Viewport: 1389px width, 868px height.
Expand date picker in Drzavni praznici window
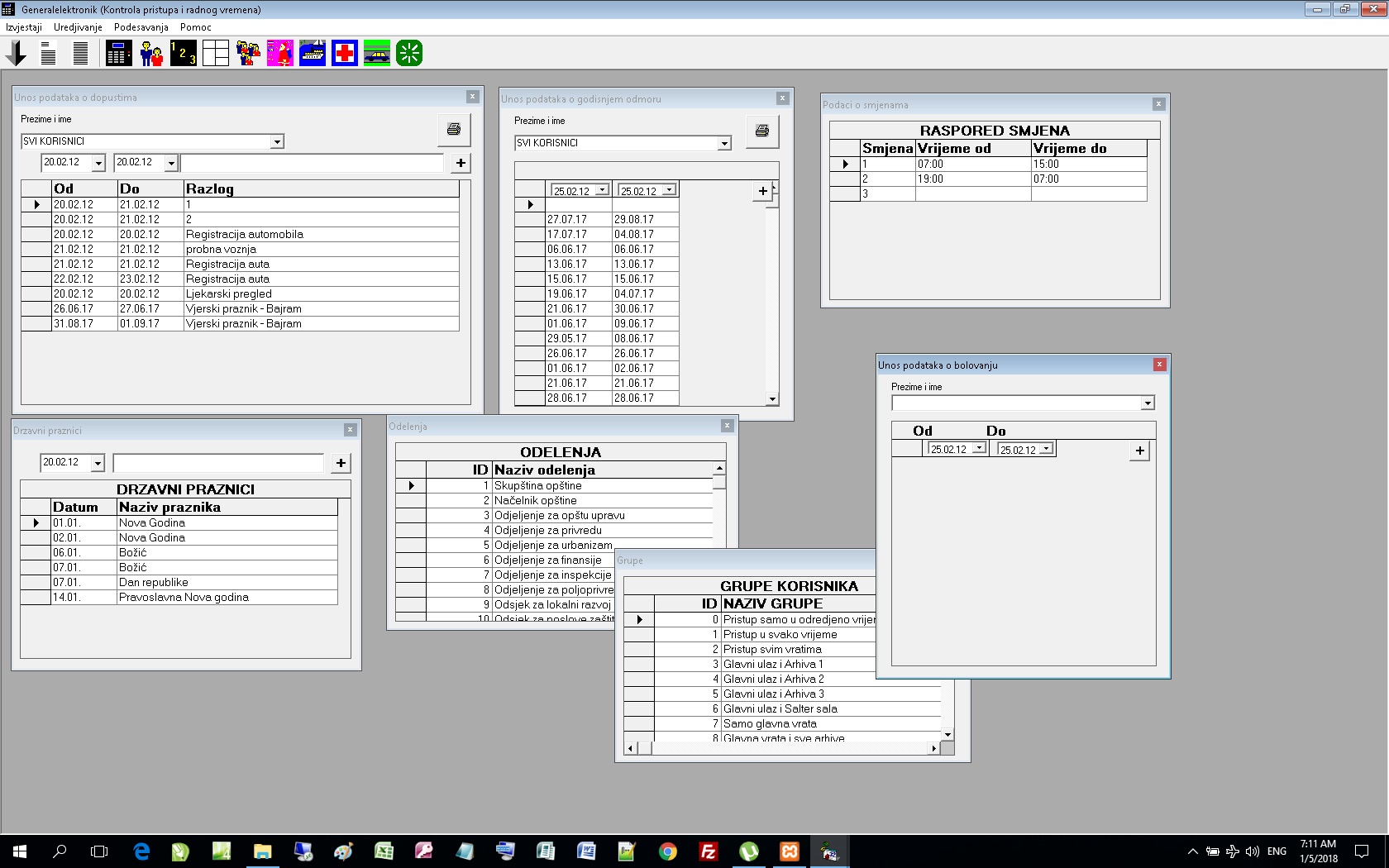pos(98,463)
